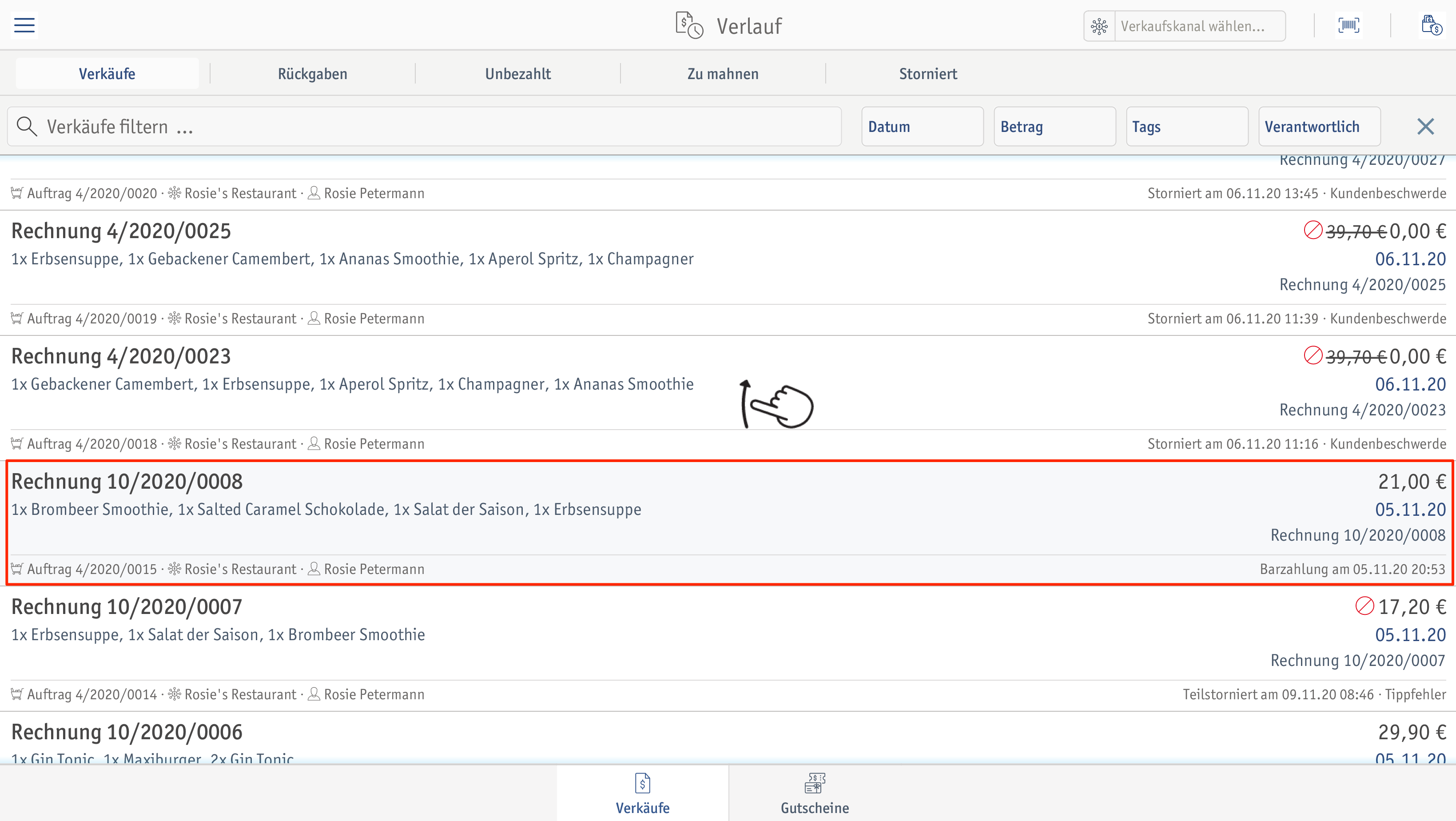Click 'Teilstorniert am 09.11.20 08:46 · Tippfehler'
This screenshot has height=821, width=1456.
tap(1315, 694)
